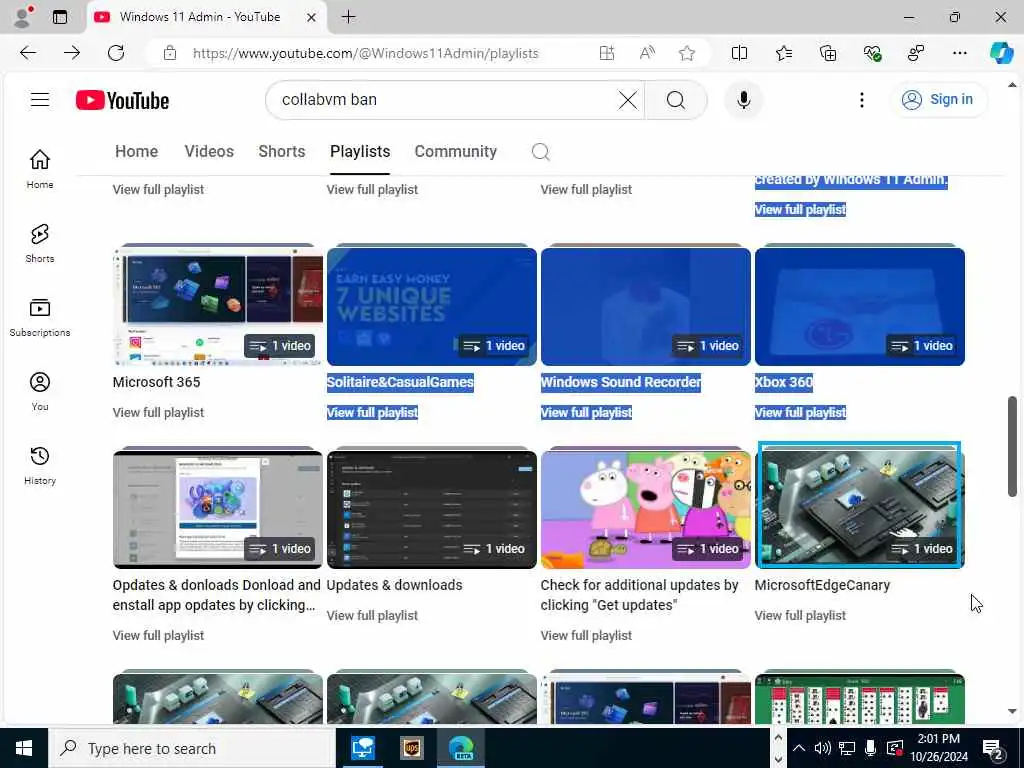Add page to favorites star
The width and height of the screenshot is (1024, 768).
pyautogui.click(x=686, y=53)
